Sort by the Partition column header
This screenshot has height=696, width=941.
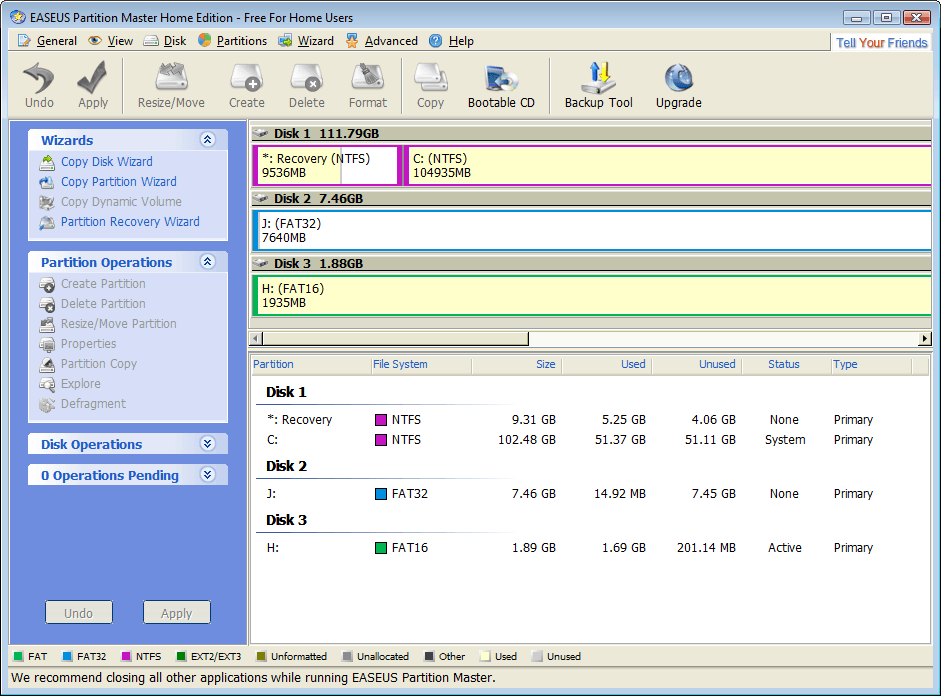(x=310, y=364)
